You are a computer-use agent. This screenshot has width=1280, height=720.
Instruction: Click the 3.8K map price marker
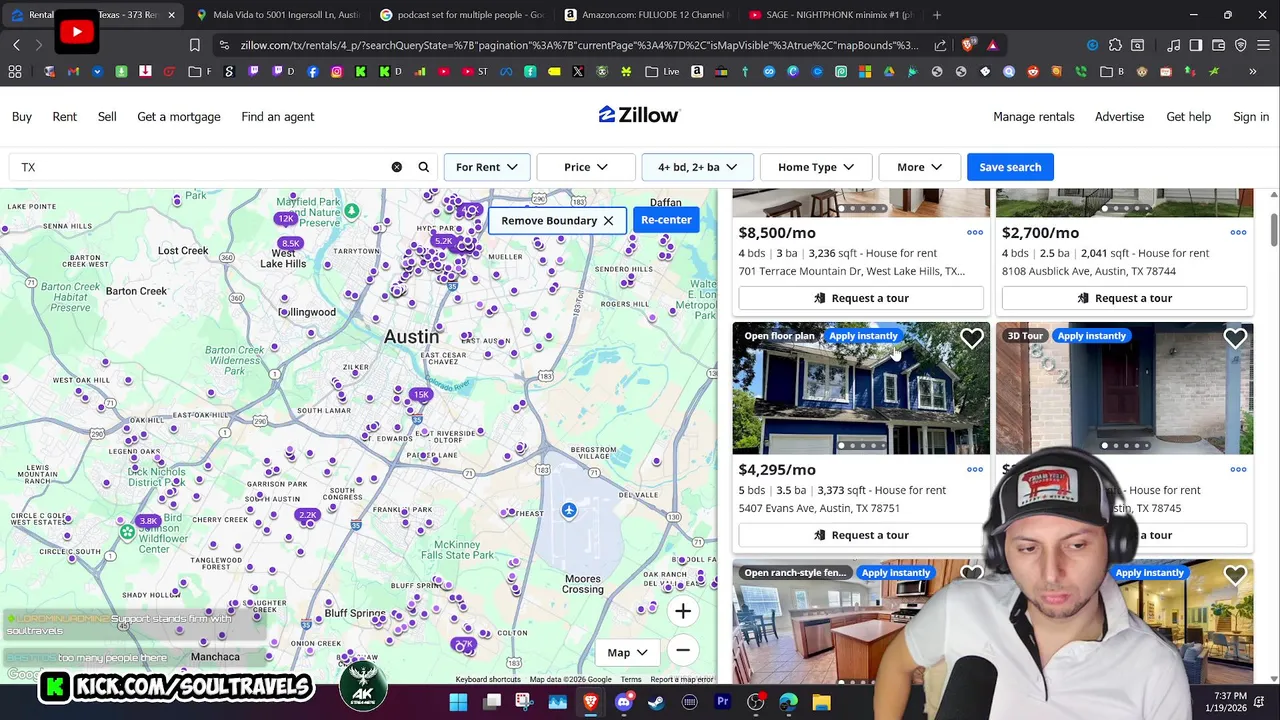pos(148,521)
